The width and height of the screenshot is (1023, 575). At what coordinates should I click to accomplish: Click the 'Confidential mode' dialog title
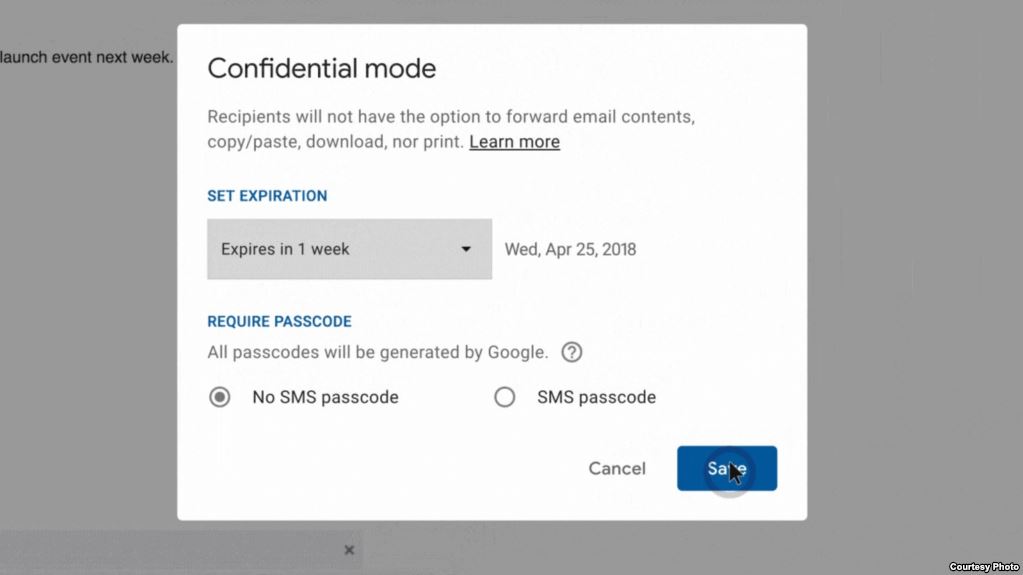coord(321,69)
